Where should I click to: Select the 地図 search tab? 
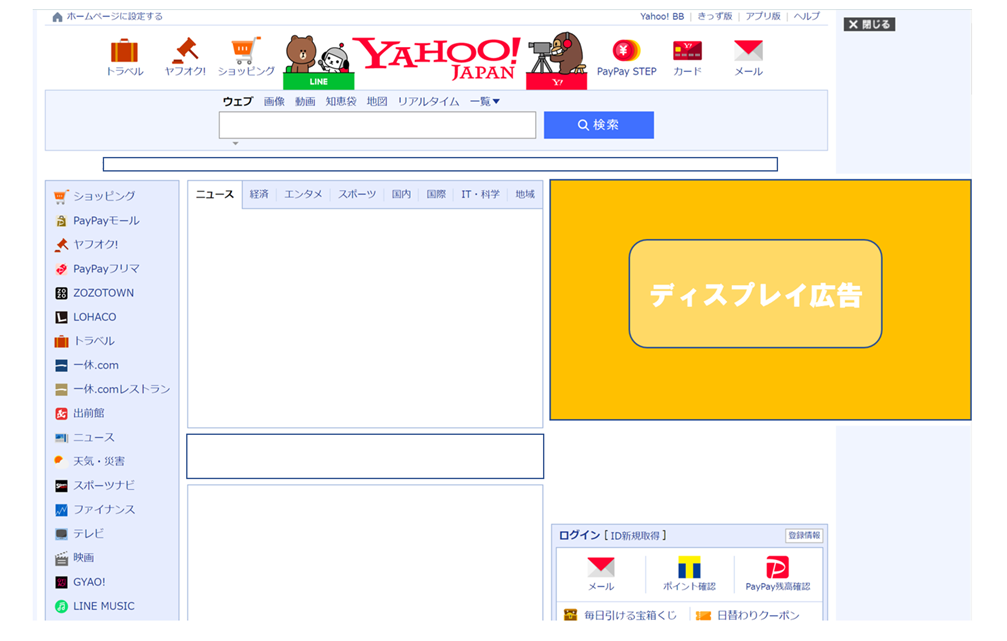[x=377, y=101]
